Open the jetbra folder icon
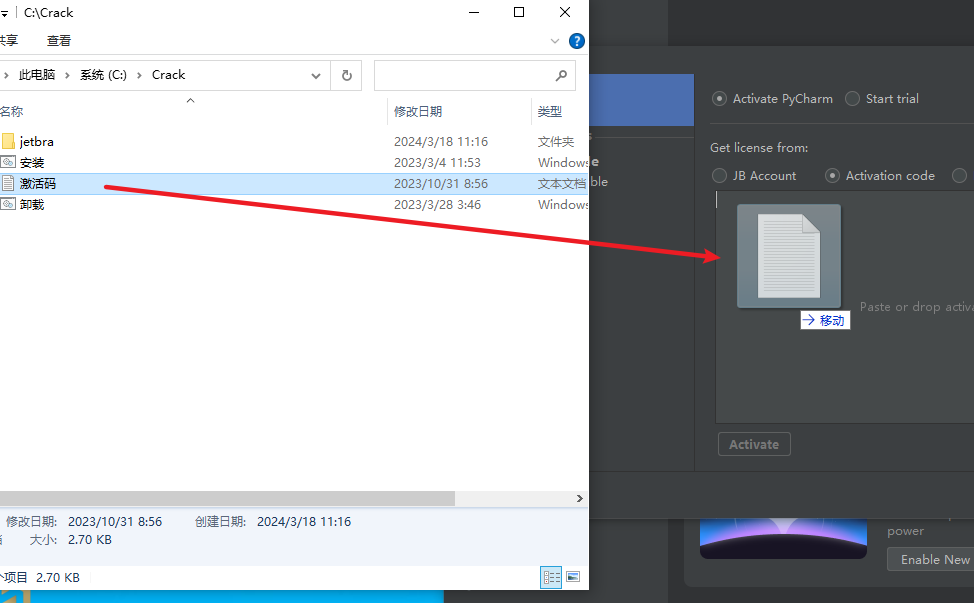The width and height of the screenshot is (974, 603). point(7,142)
